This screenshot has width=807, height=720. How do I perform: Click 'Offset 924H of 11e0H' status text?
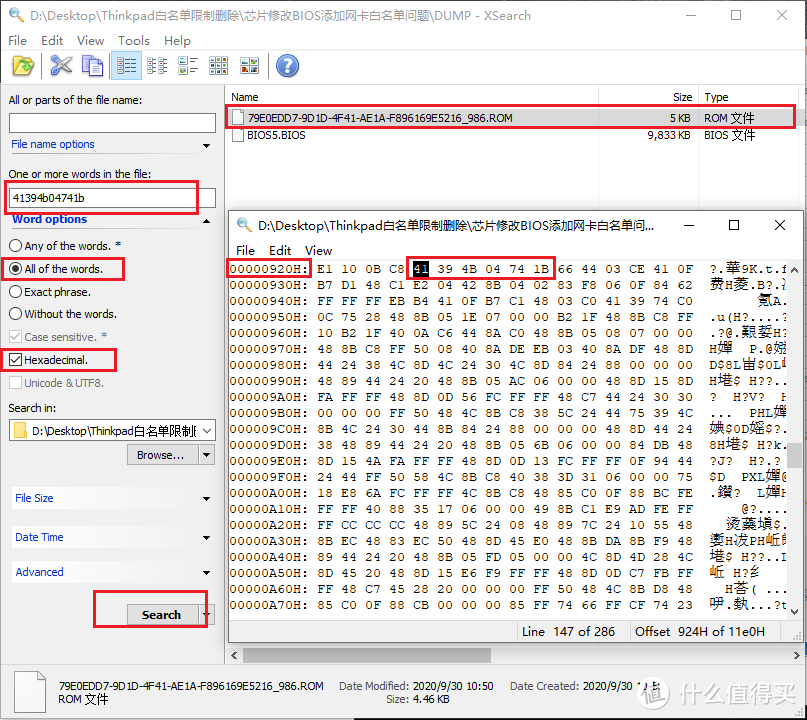click(700, 631)
